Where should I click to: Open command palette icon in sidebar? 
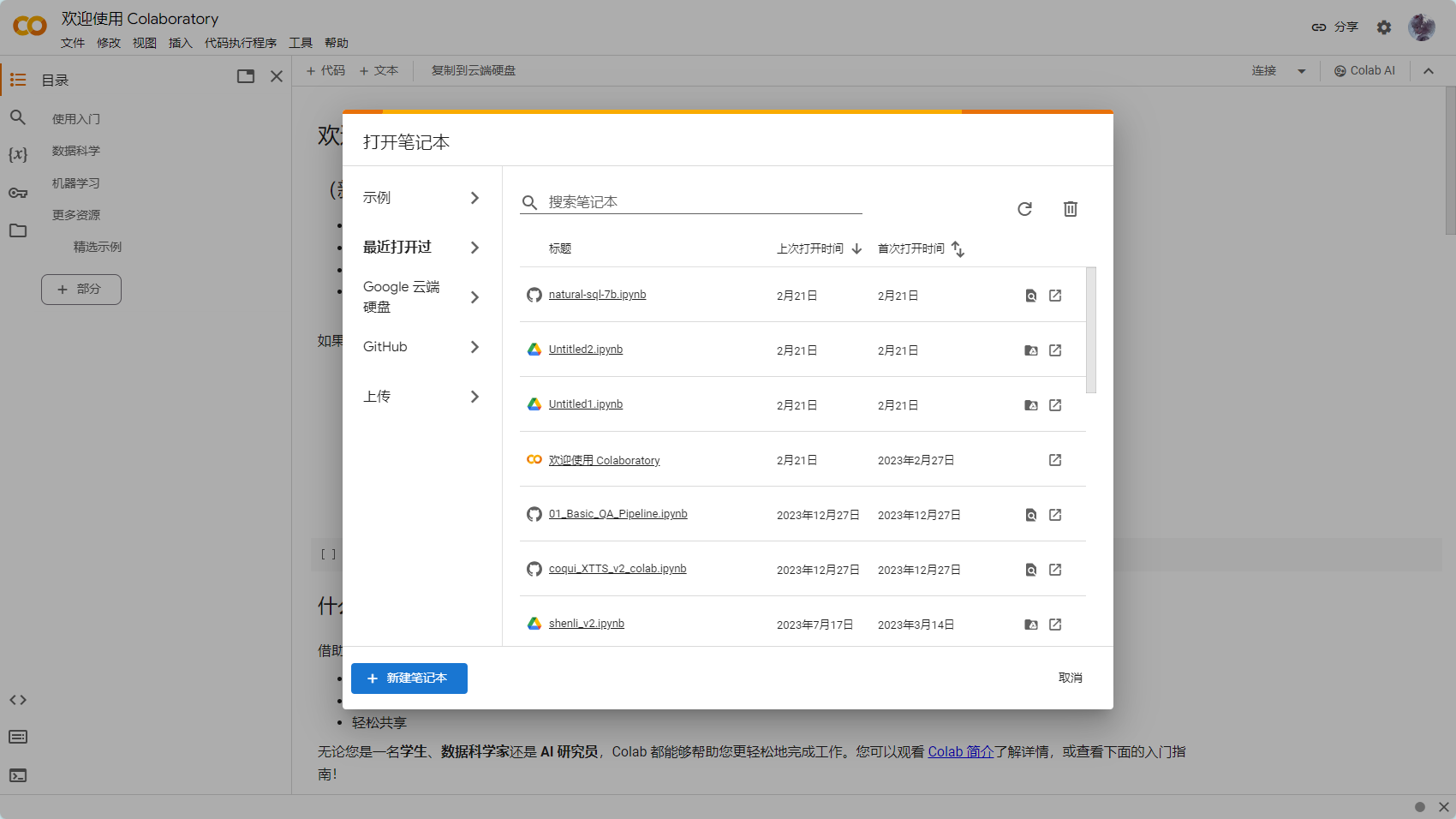pyautogui.click(x=18, y=737)
